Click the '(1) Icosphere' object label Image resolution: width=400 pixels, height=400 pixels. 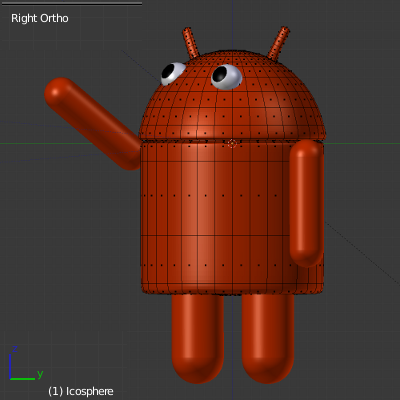(81, 391)
